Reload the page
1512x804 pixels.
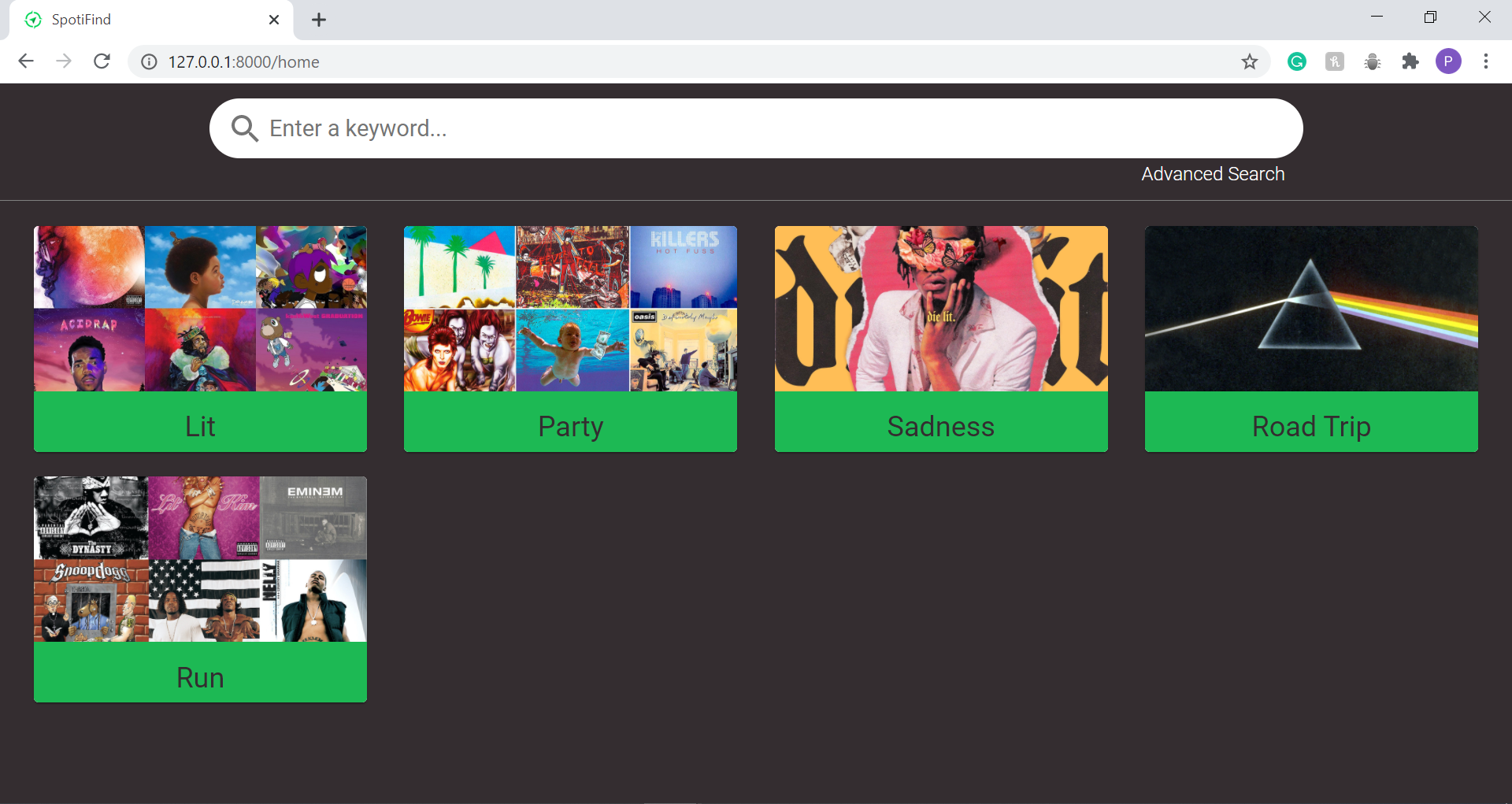102,61
